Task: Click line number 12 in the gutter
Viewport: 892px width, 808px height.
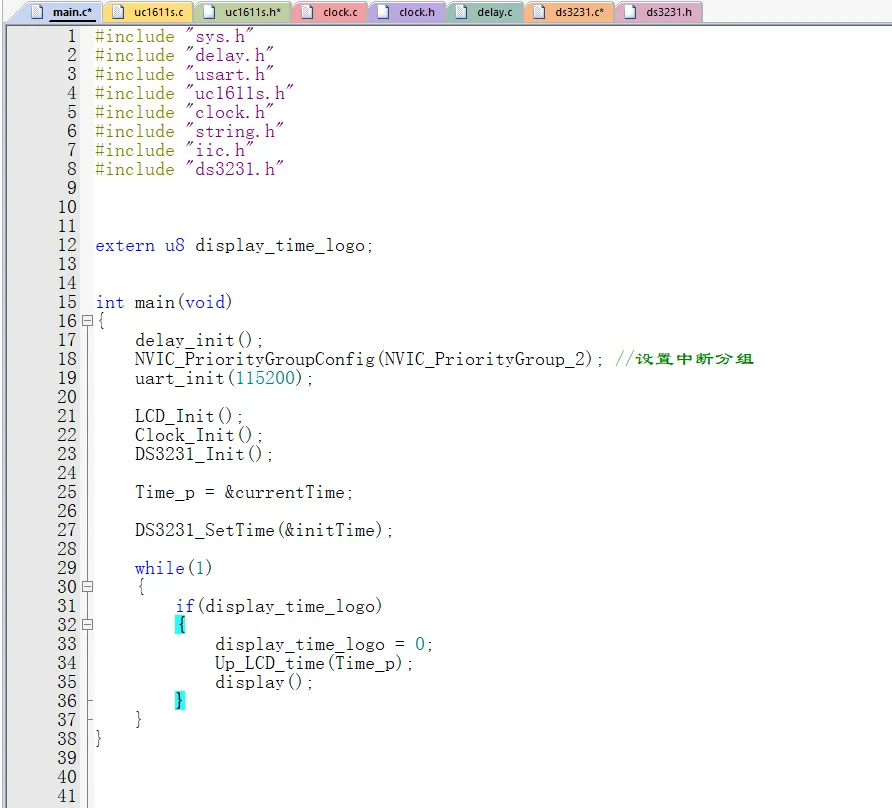Action: pos(67,245)
